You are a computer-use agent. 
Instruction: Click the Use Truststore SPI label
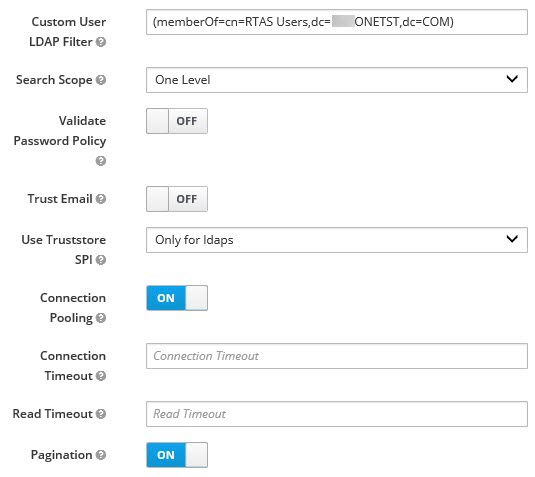[x=64, y=250]
